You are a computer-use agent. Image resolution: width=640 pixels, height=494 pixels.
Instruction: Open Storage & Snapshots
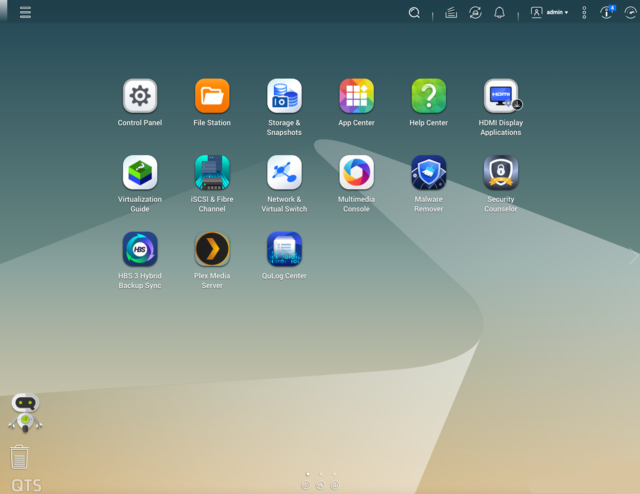[284, 96]
